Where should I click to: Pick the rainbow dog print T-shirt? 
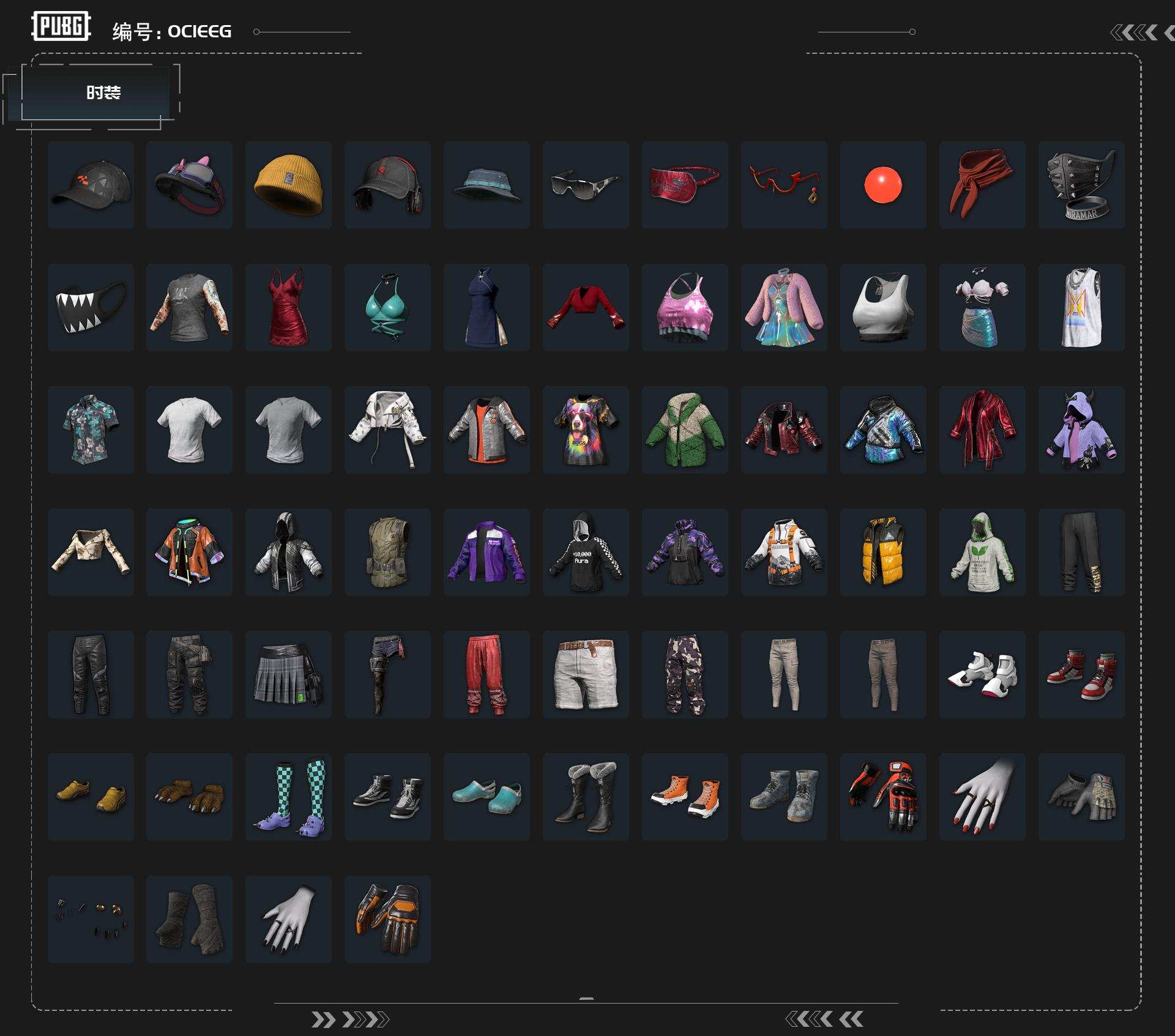coord(586,430)
